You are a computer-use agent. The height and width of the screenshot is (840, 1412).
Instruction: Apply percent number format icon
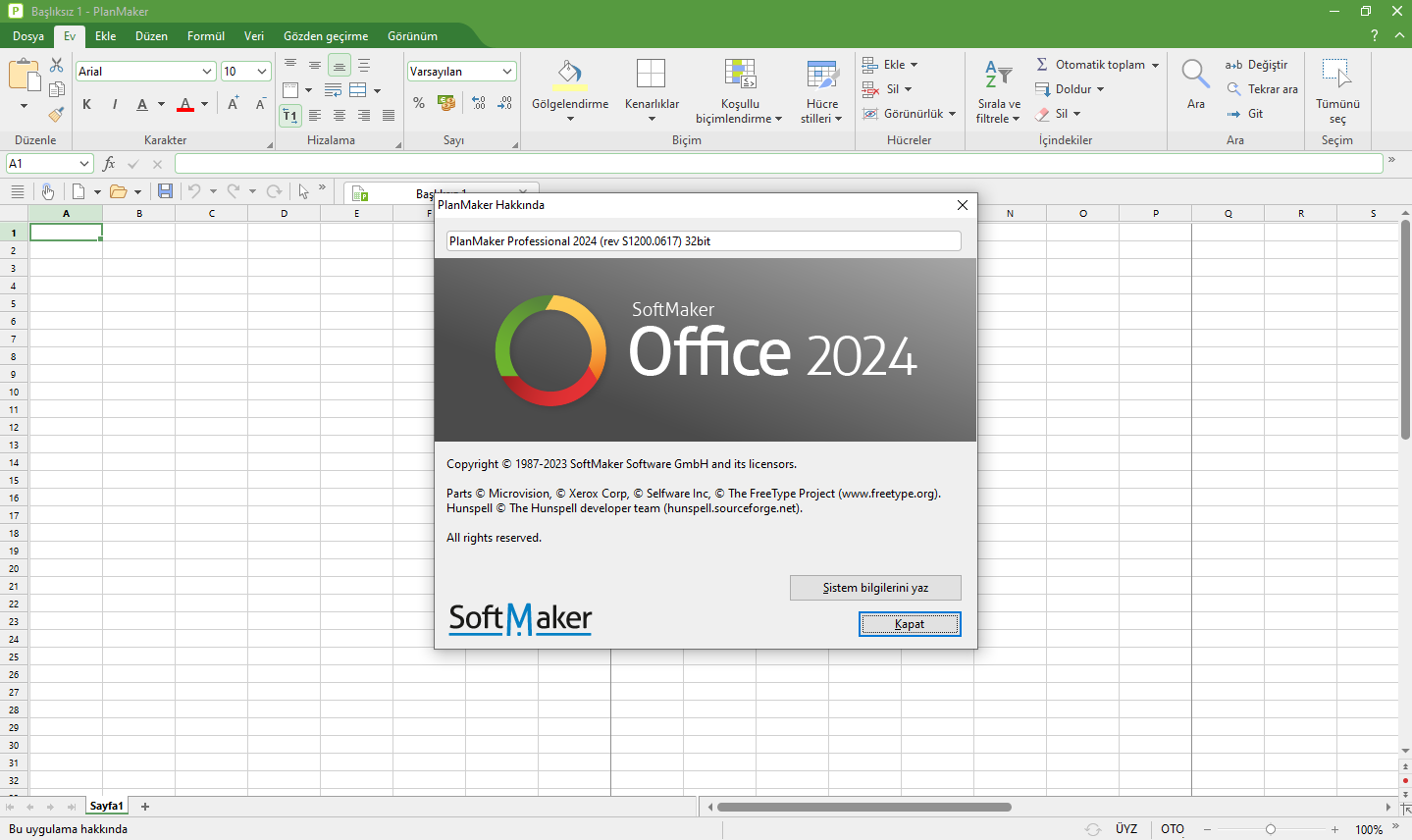point(419,103)
